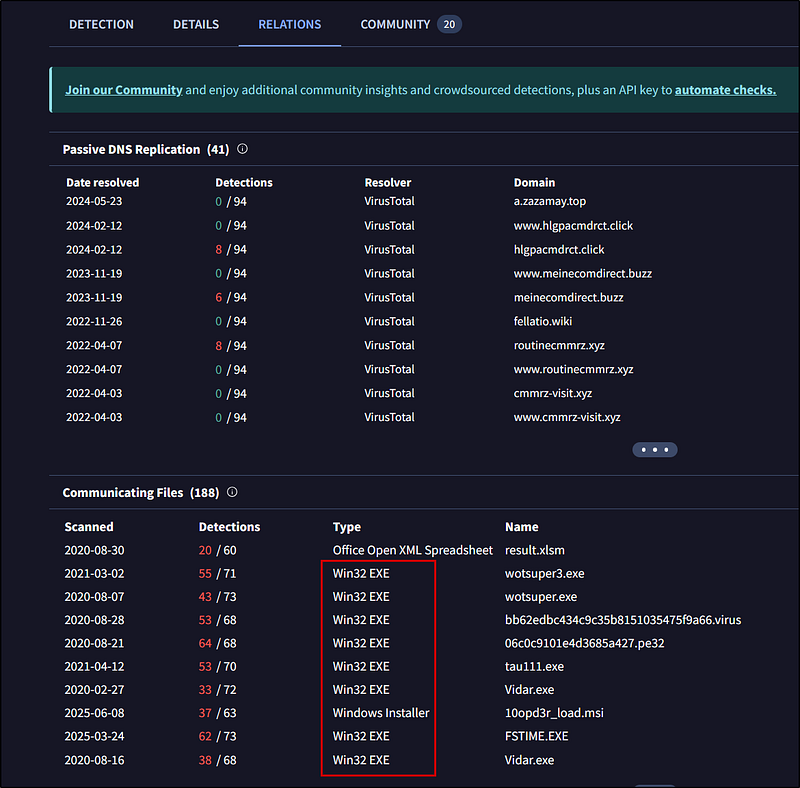Open the fellatio.wiki domain entry
This screenshot has width=800, height=788.
click(544, 321)
